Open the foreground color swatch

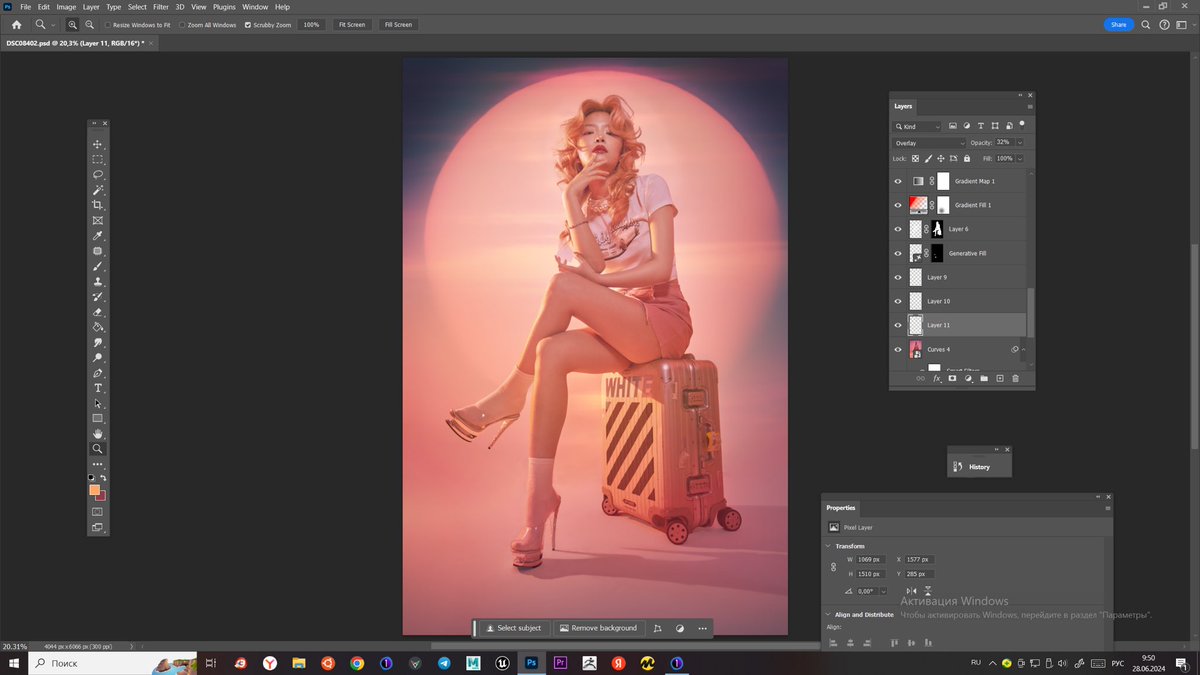94,490
